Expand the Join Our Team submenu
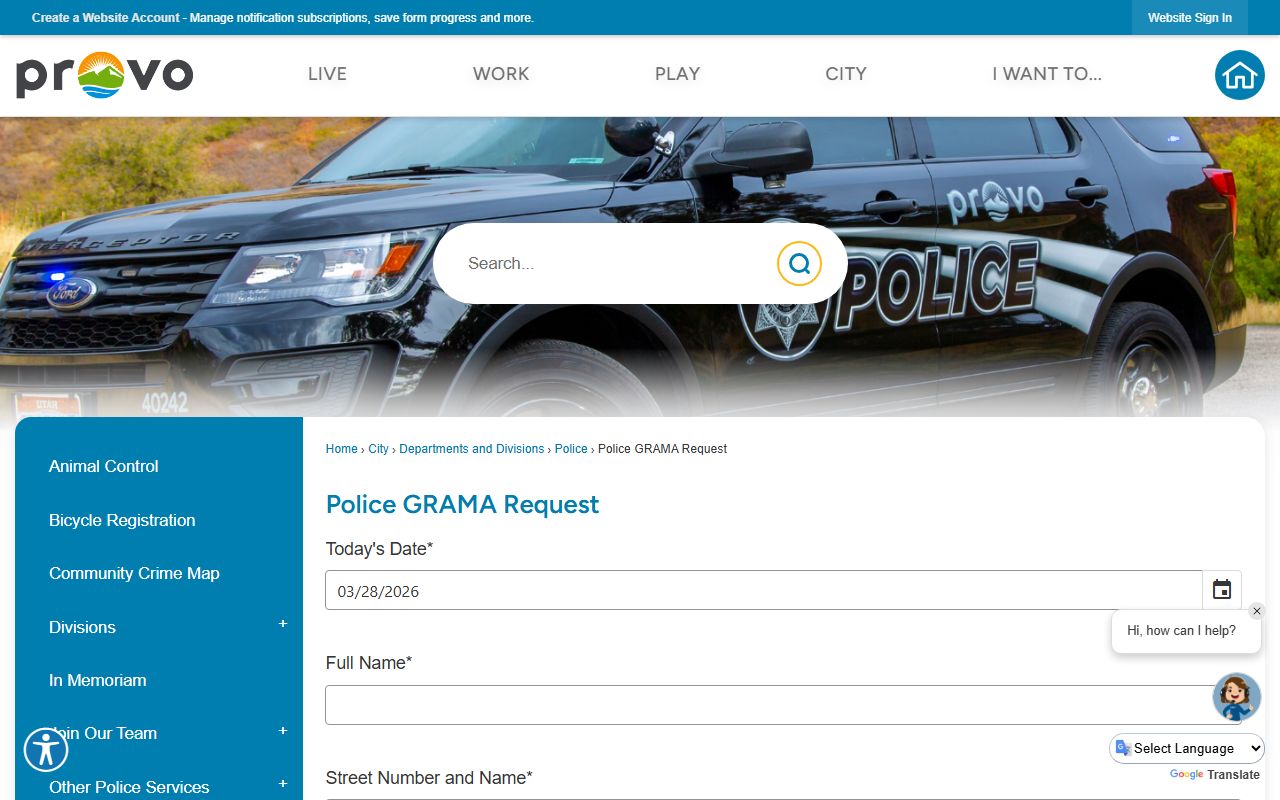 [283, 731]
